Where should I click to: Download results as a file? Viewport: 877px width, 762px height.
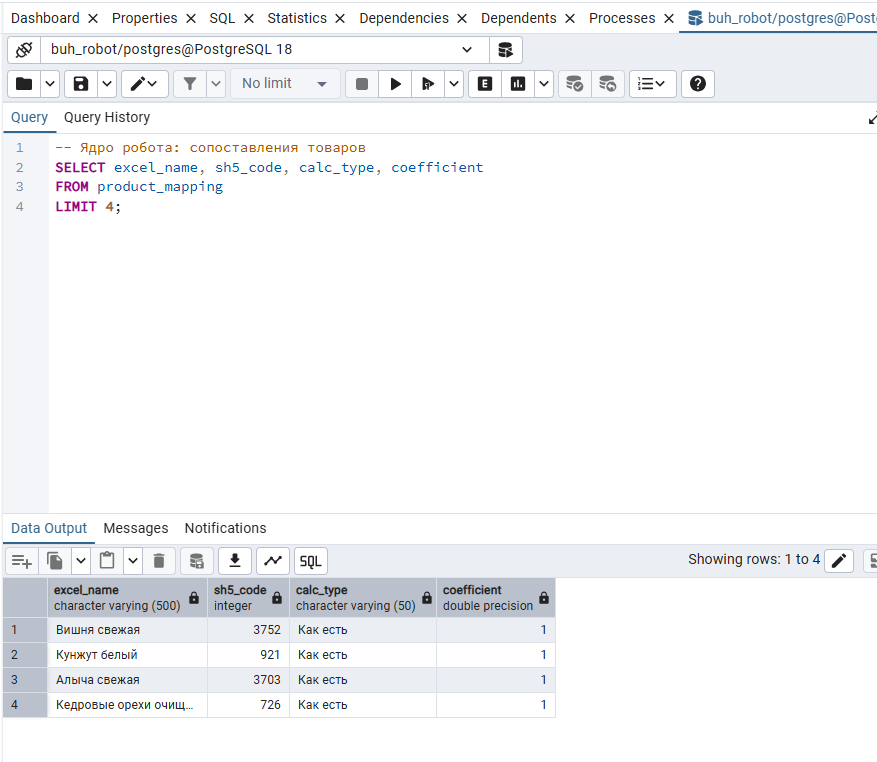(235, 561)
